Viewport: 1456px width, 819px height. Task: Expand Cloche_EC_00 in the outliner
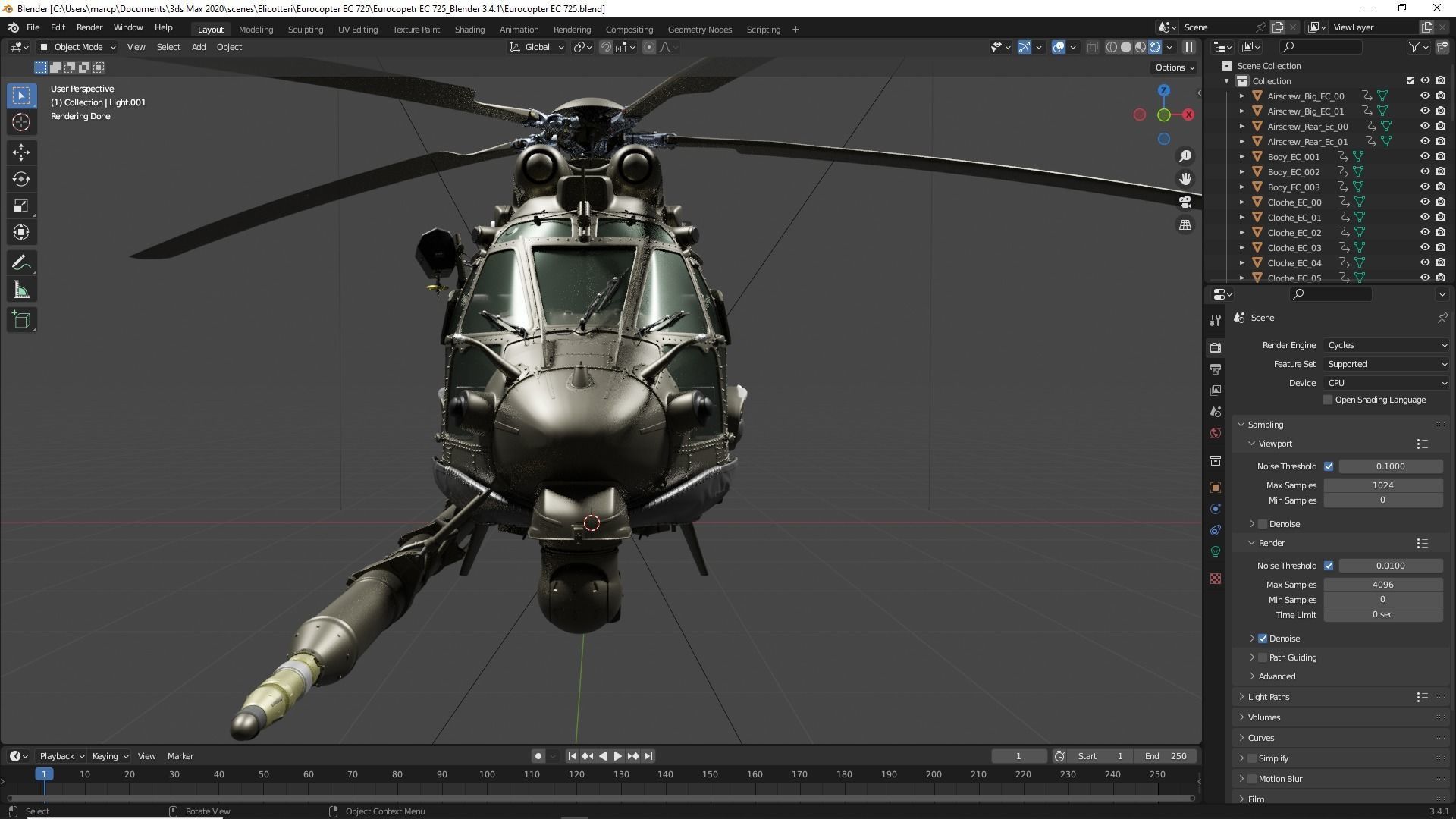(x=1242, y=202)
